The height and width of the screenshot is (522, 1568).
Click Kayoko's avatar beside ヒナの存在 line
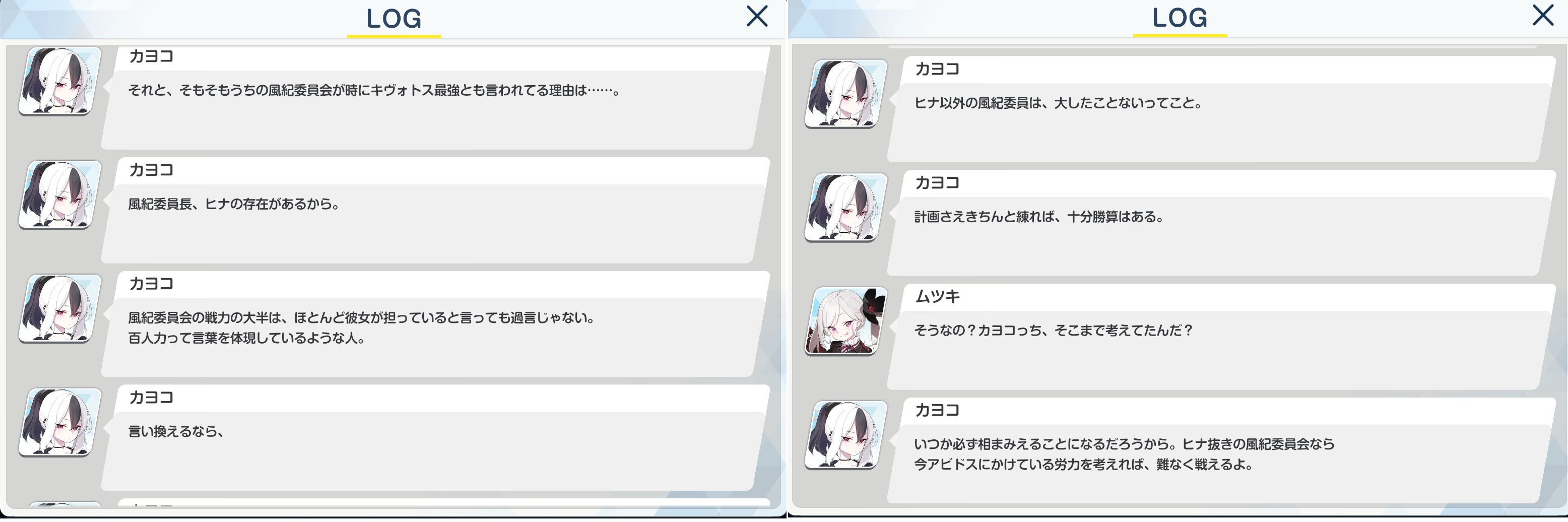(59, 194)
